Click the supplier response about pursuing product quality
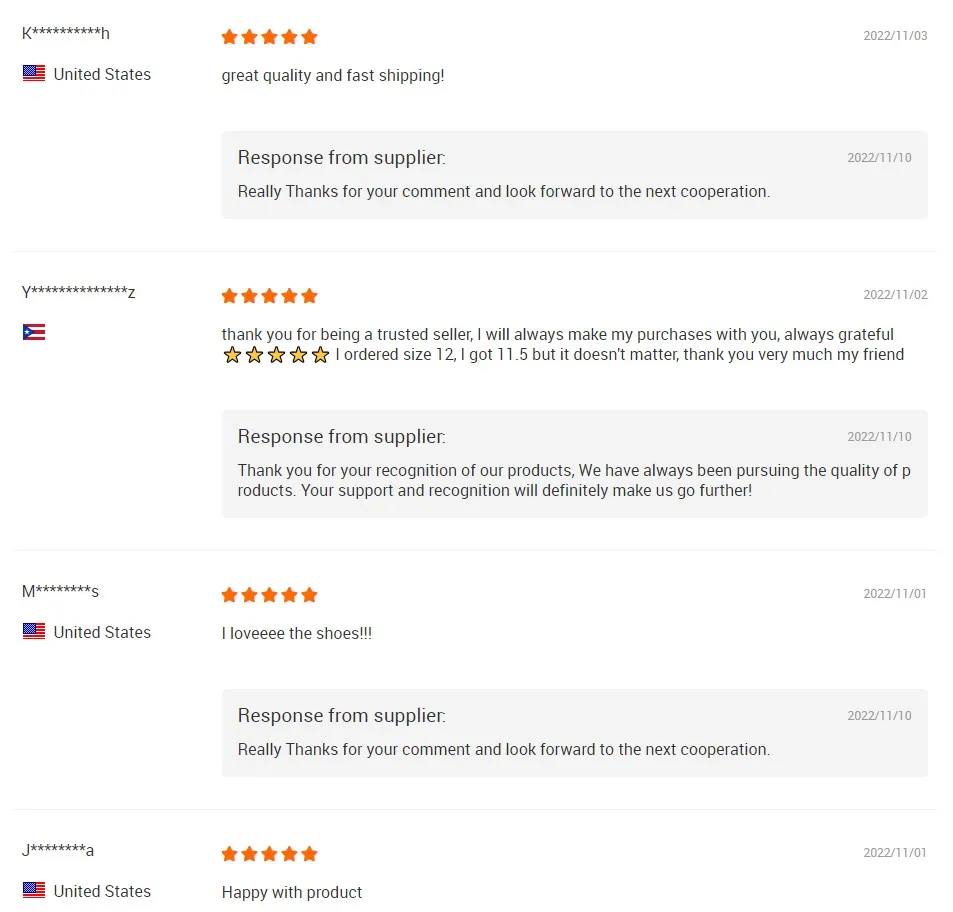This screenshot has height=912, width=953. (574, 480)
